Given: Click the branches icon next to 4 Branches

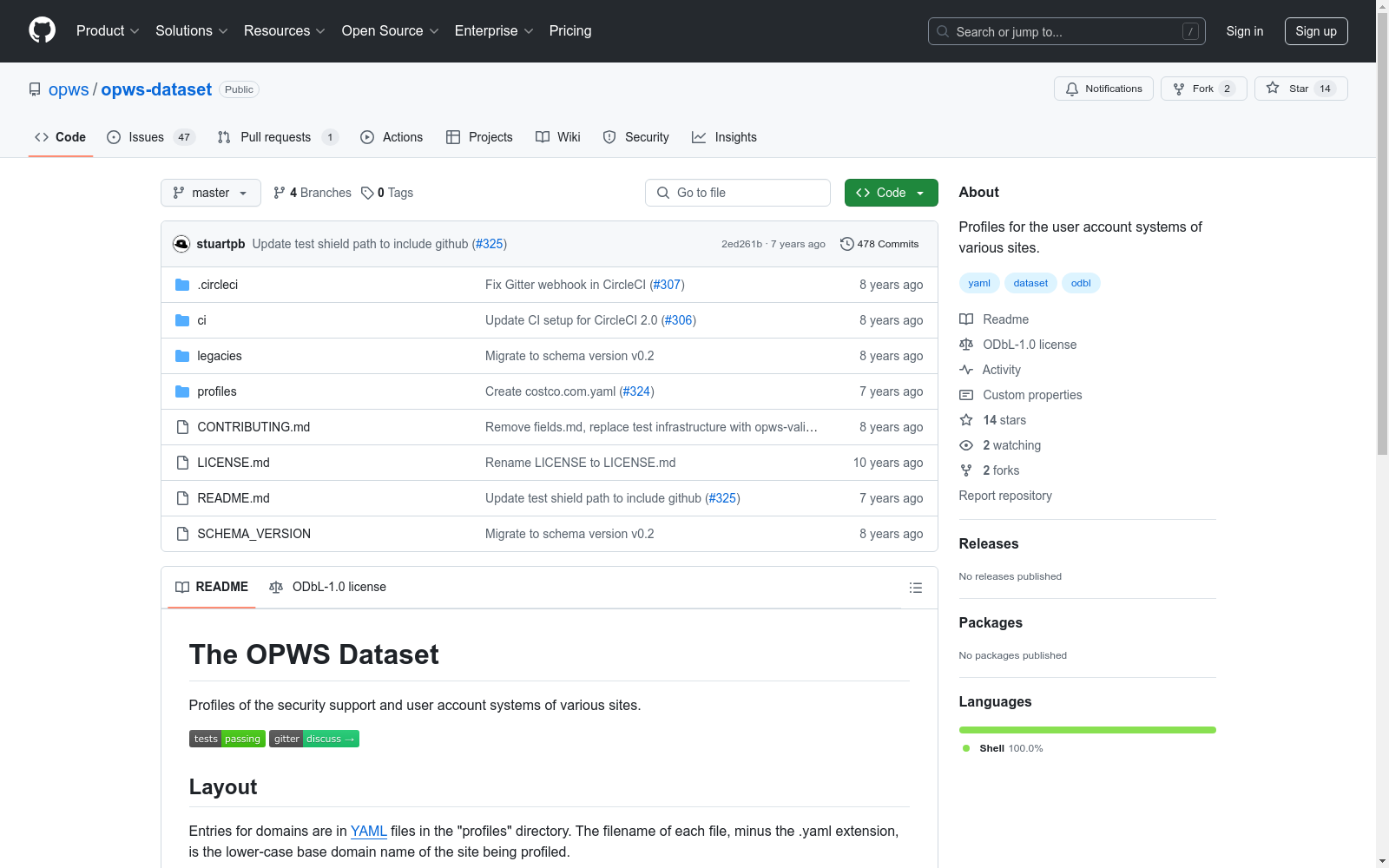Looking at the screenshot, I should [280, 193].
